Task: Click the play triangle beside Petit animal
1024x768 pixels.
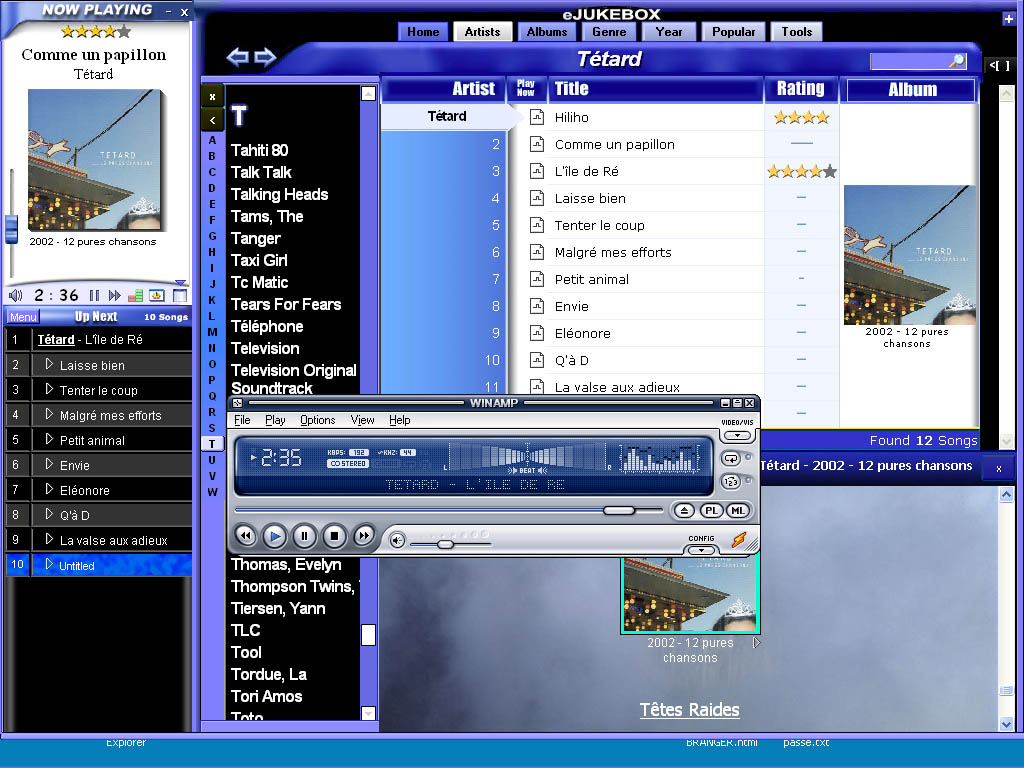Action: 49,439
